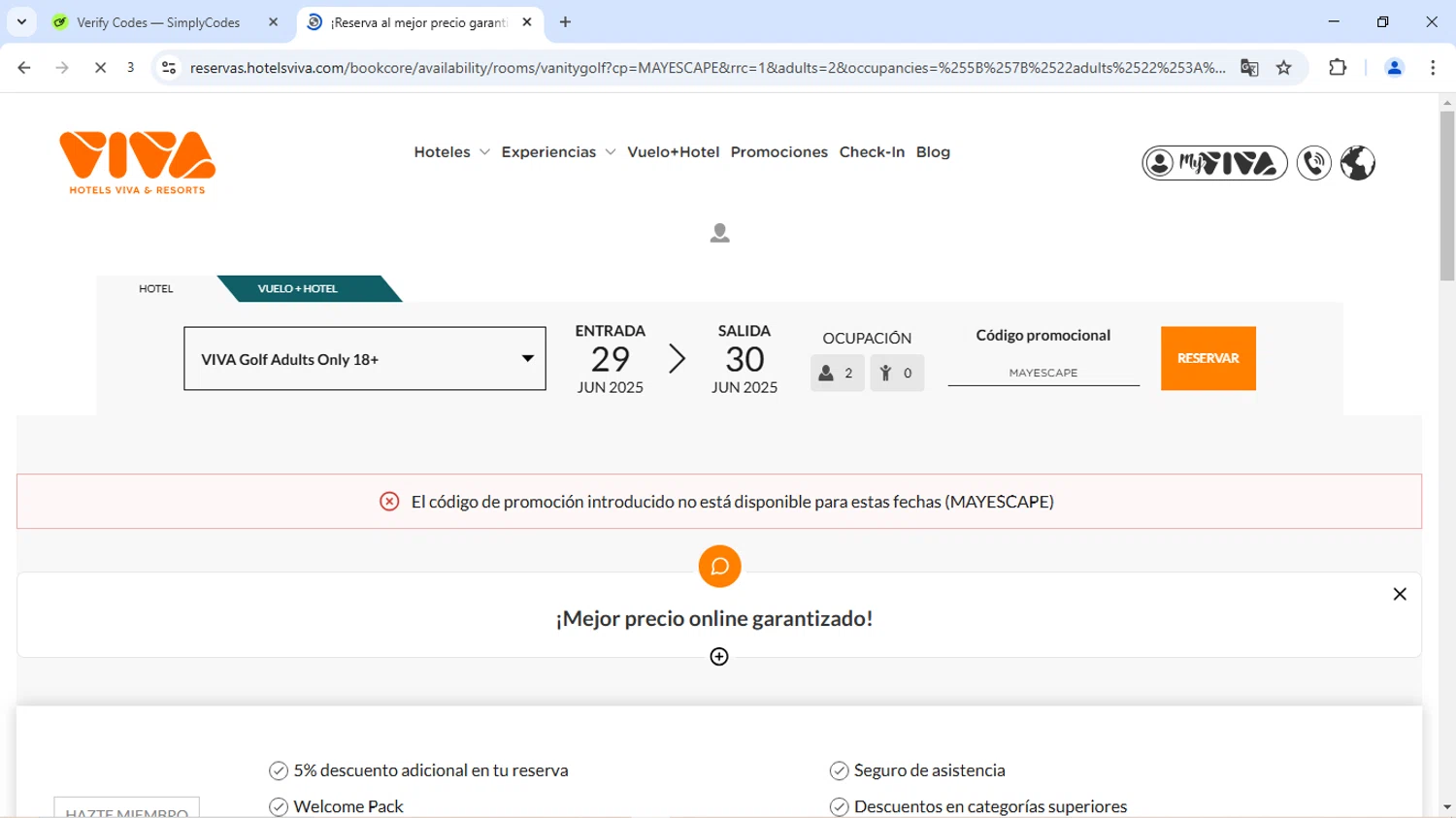Click the ENTRADA date 29 JUN 2025
This screenshot has height=818, width=1456.
coord(611,359)
